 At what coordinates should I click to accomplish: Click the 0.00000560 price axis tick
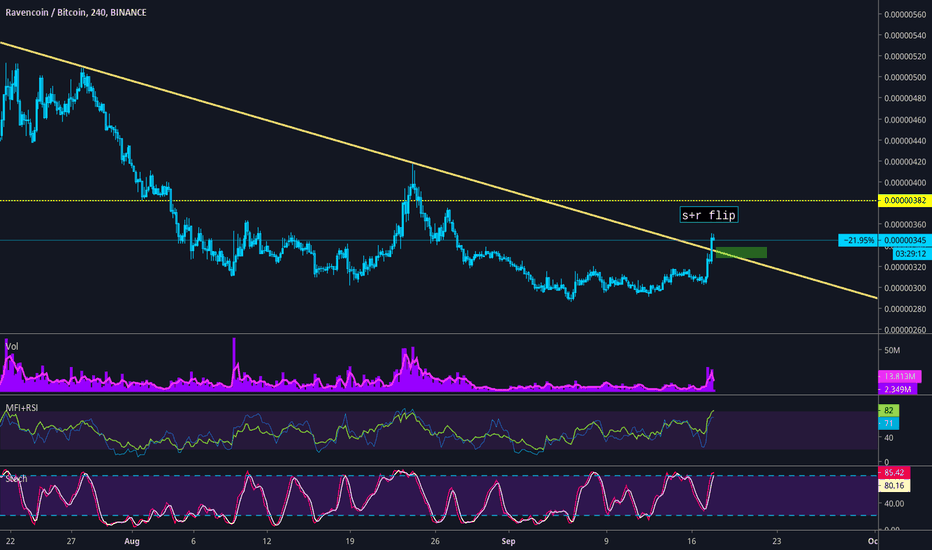coord(905,15)
